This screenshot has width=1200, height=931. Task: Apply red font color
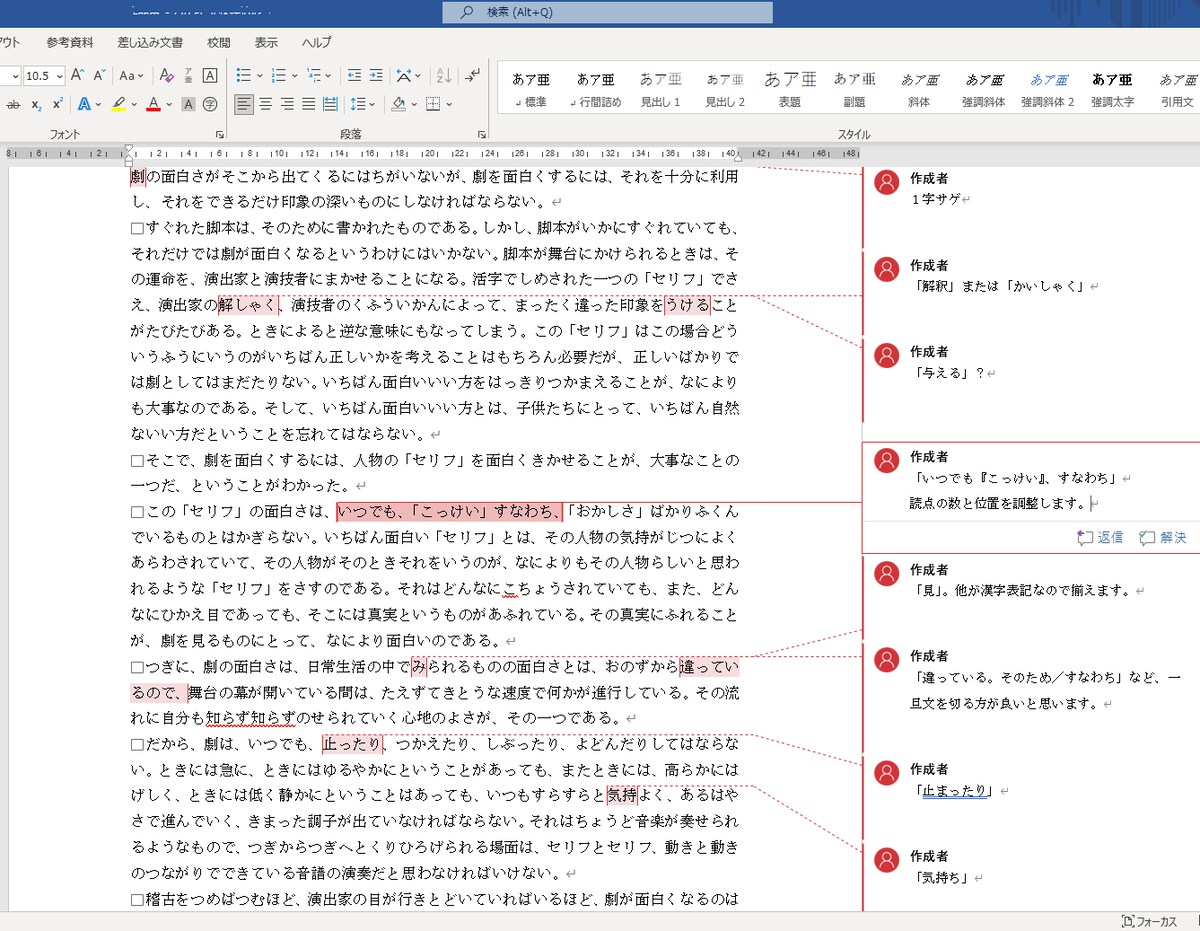click(x=153, y=104)
